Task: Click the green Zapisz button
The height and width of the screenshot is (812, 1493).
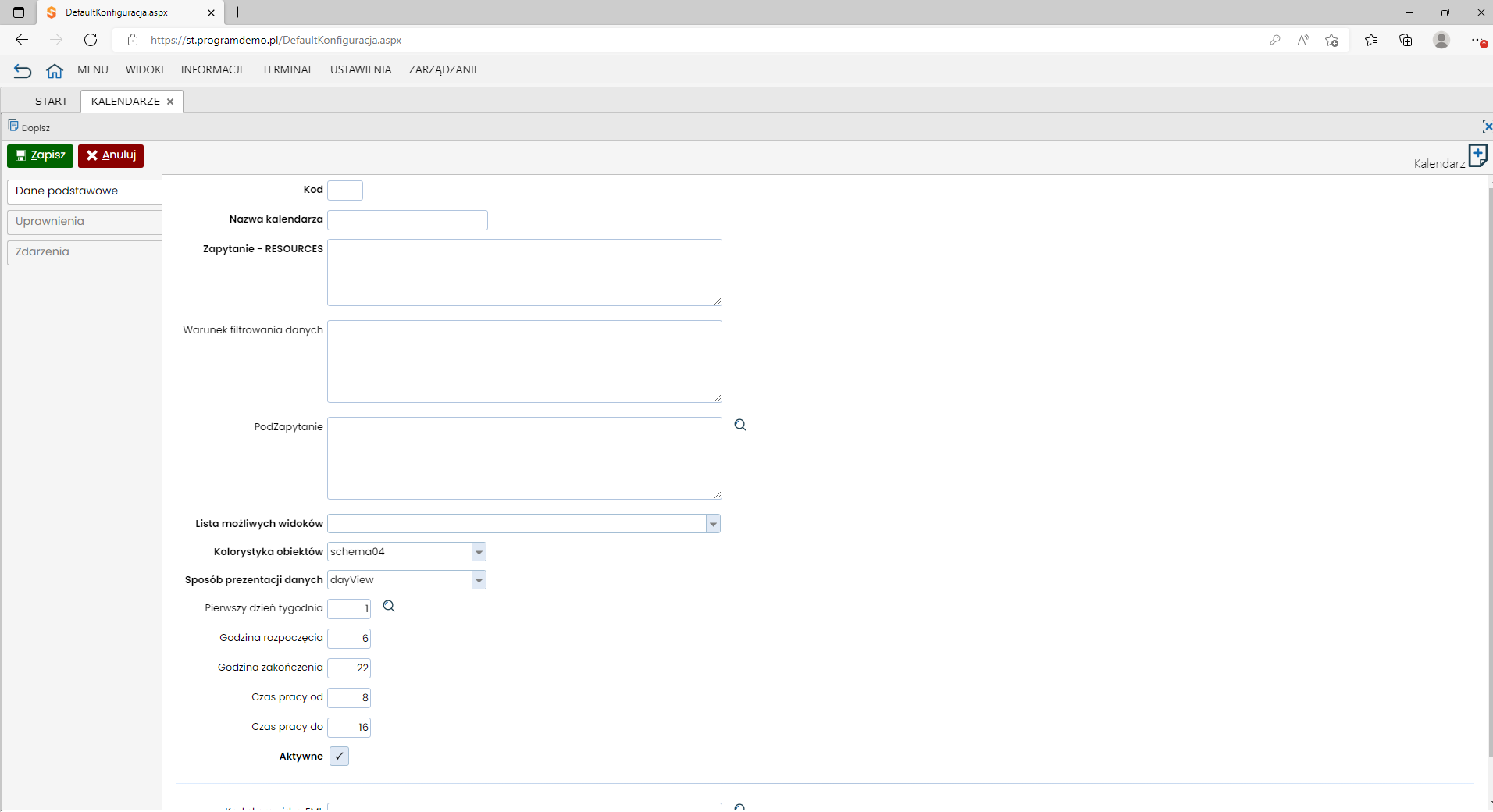Action: click(x=40, y=155)
